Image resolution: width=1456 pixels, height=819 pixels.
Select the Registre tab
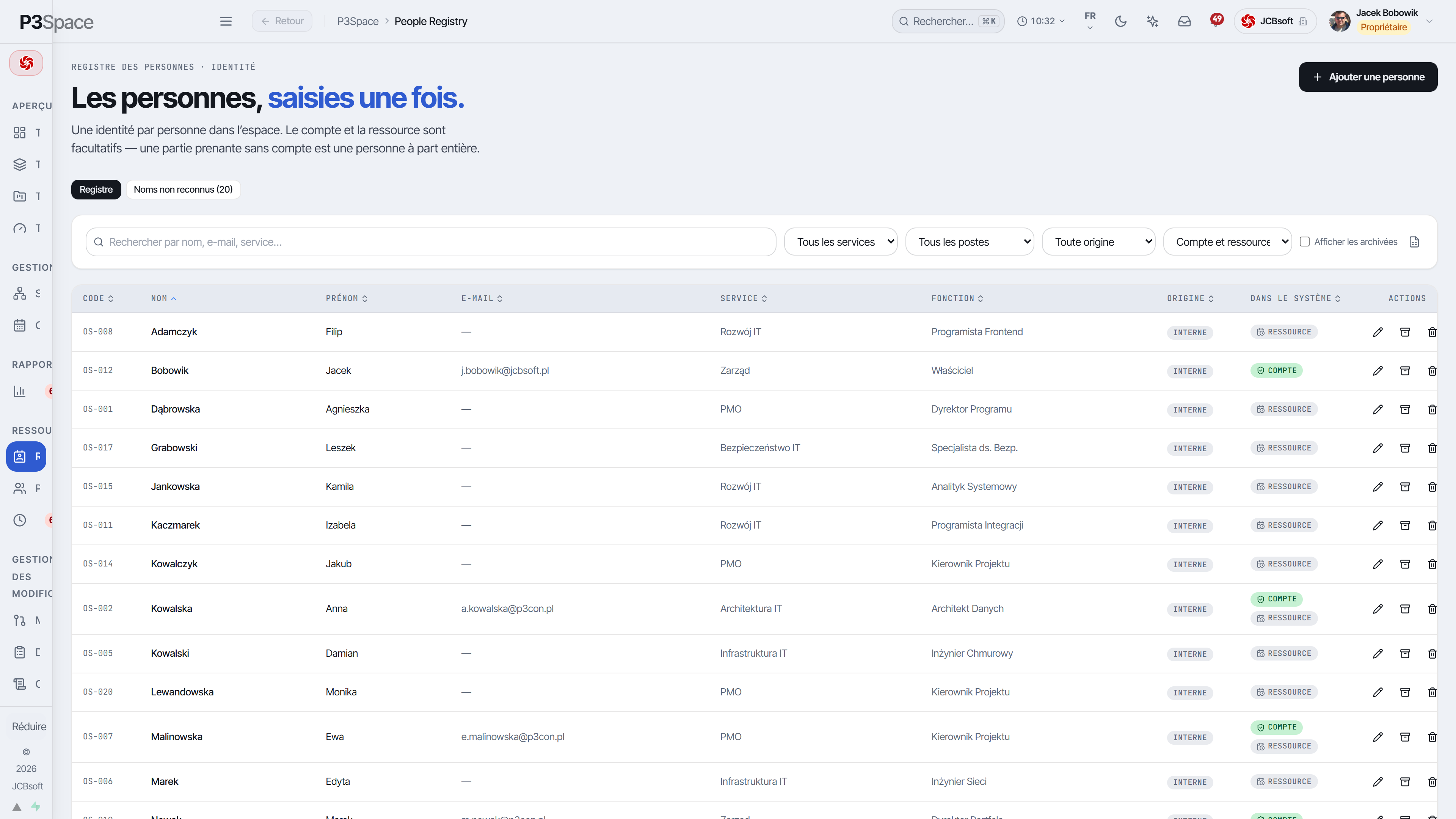96,189
